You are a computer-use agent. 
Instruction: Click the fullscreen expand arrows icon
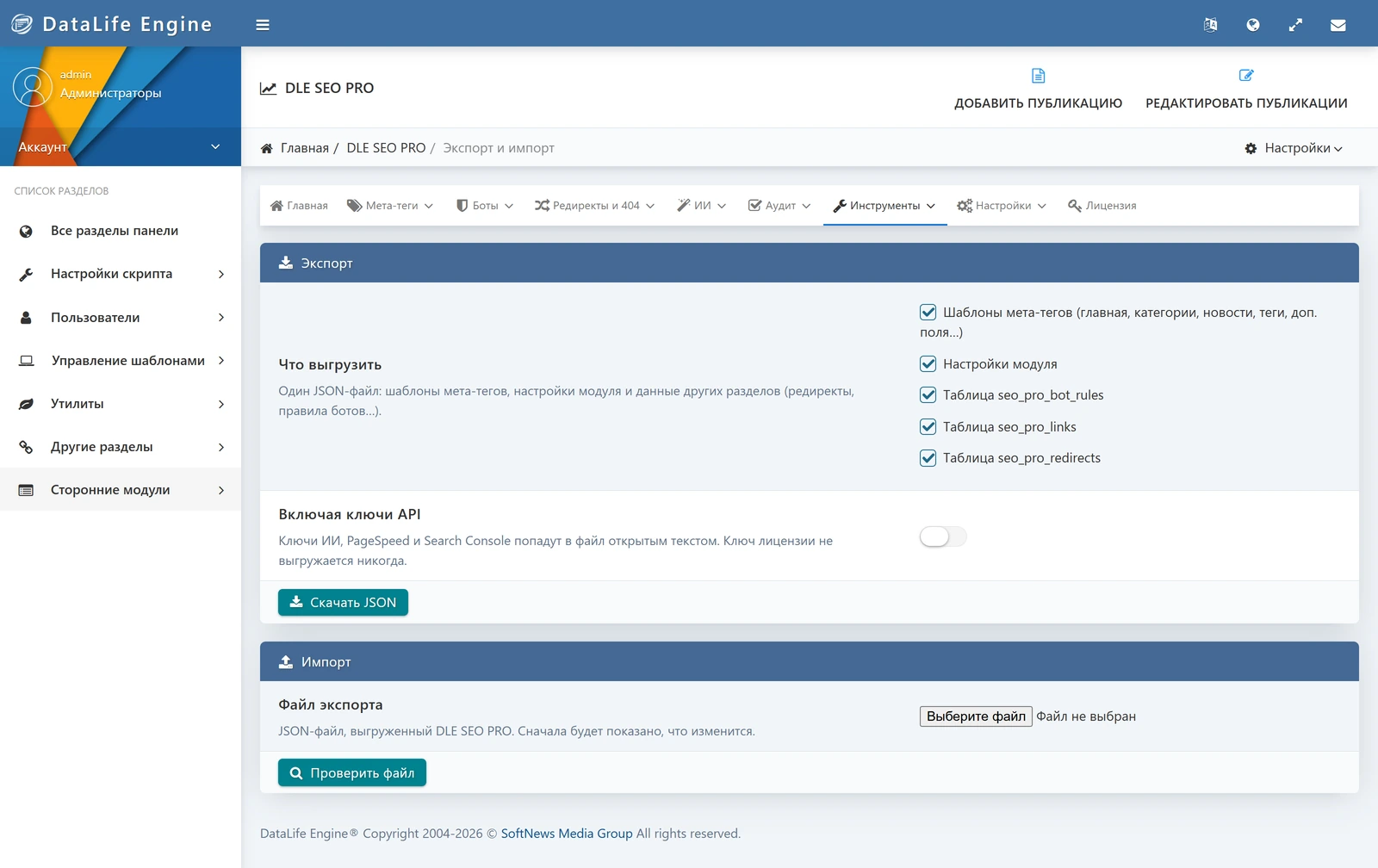coord(1295,25)
